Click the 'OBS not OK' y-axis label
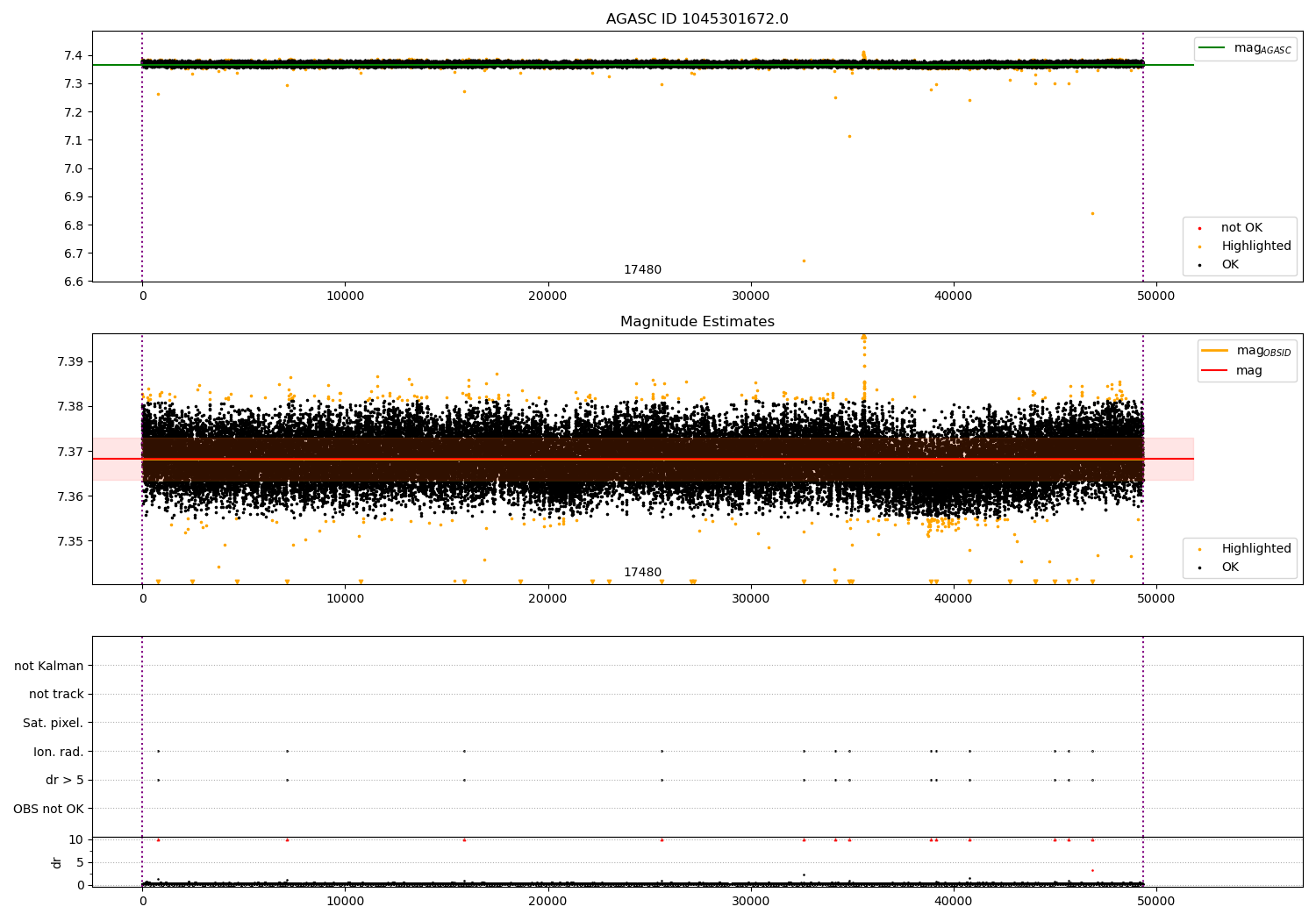Image resolution: width=1316 pixels, height=921 pixels. pyautogui.click(x=48, y=809)
